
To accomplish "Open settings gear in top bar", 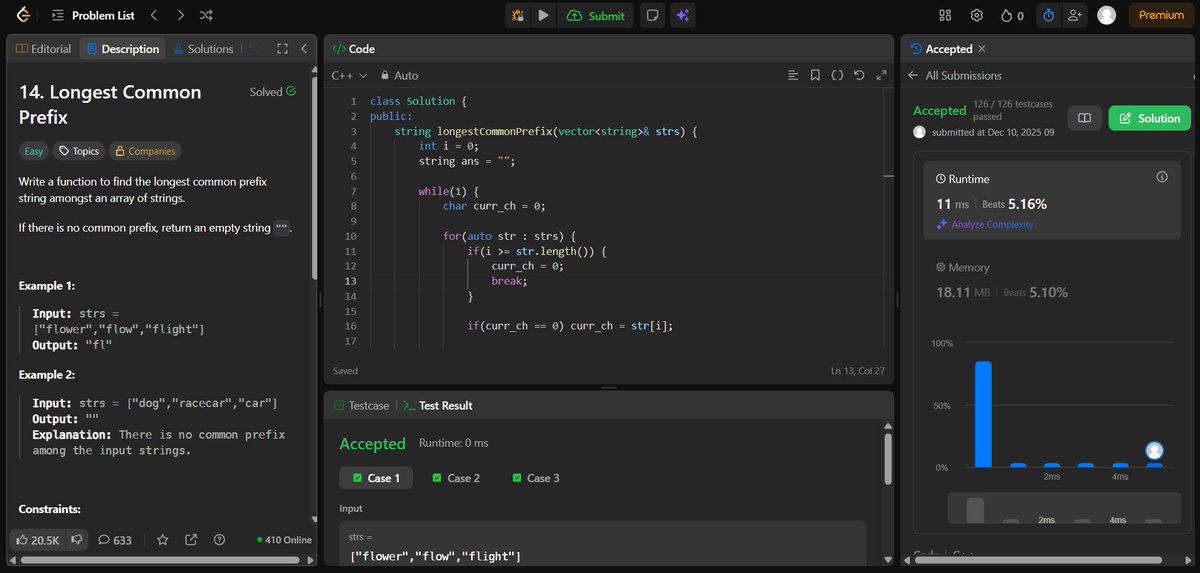I will (976, 15).
